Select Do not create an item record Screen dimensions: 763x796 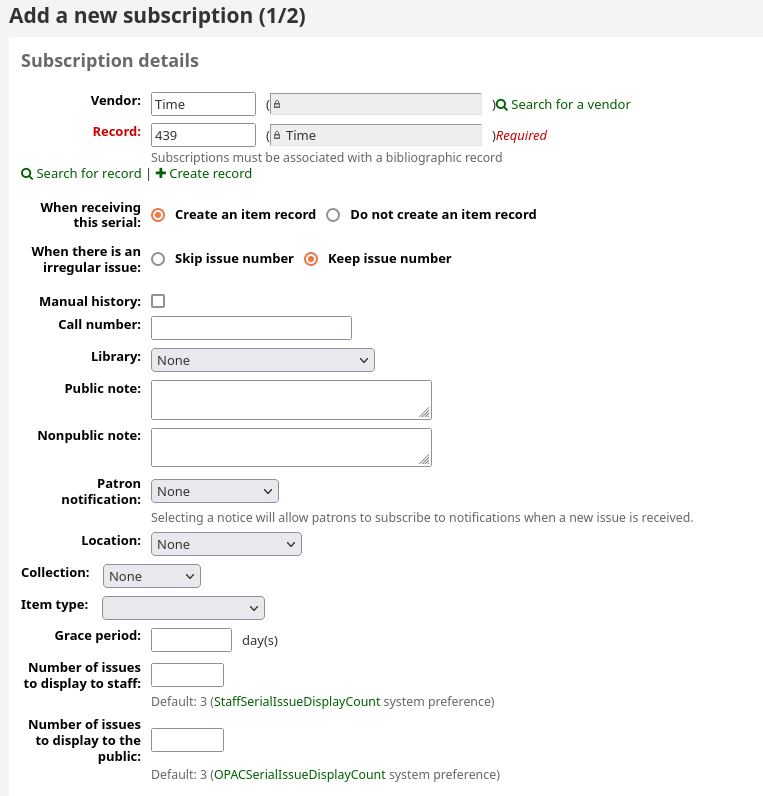point(333,215)
